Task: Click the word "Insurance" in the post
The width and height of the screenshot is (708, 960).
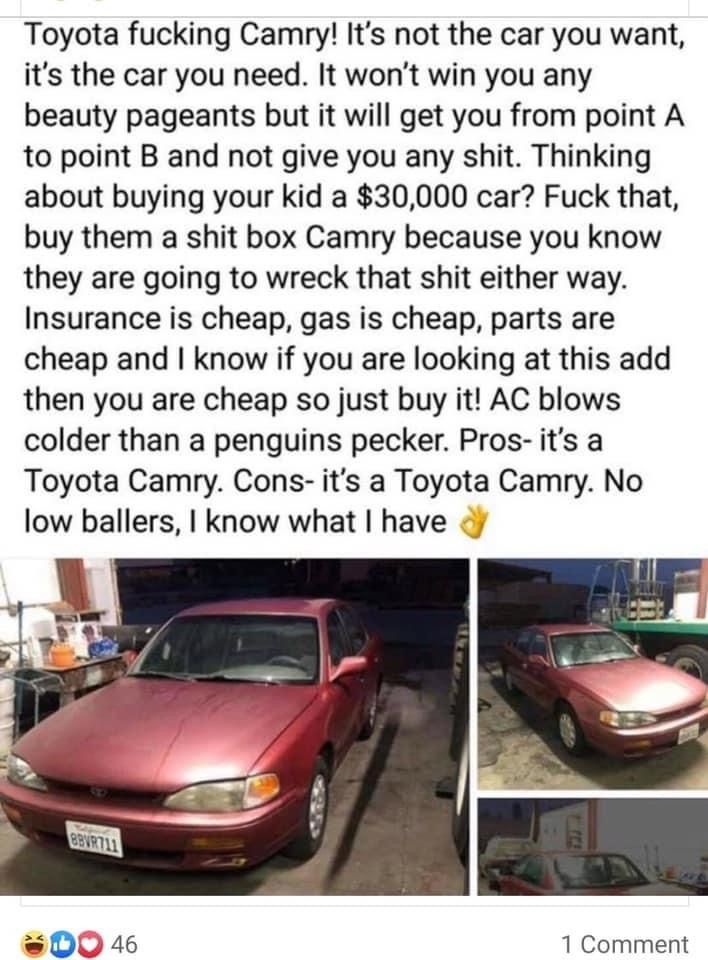Action: pos(109,318)
